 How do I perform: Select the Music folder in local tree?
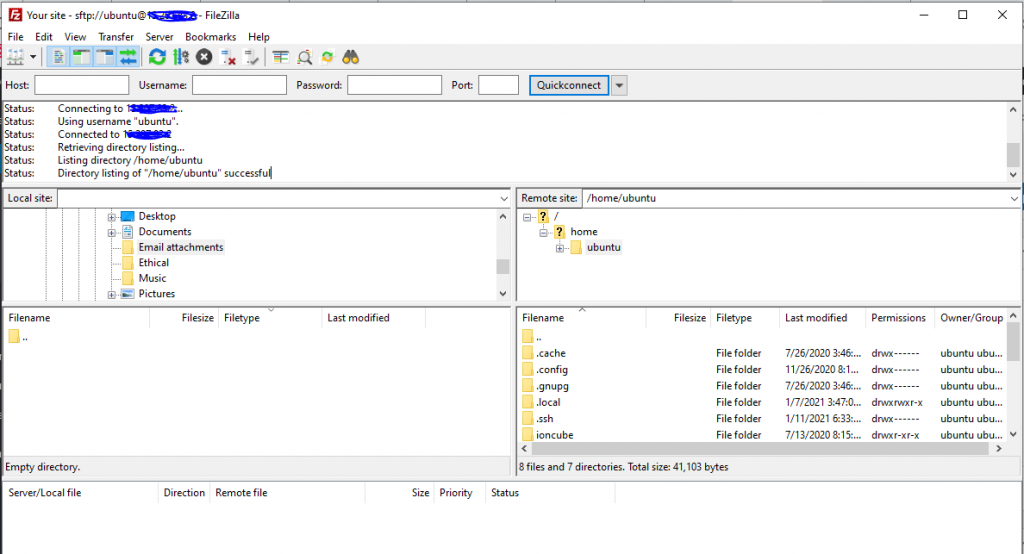pos(152,278)
